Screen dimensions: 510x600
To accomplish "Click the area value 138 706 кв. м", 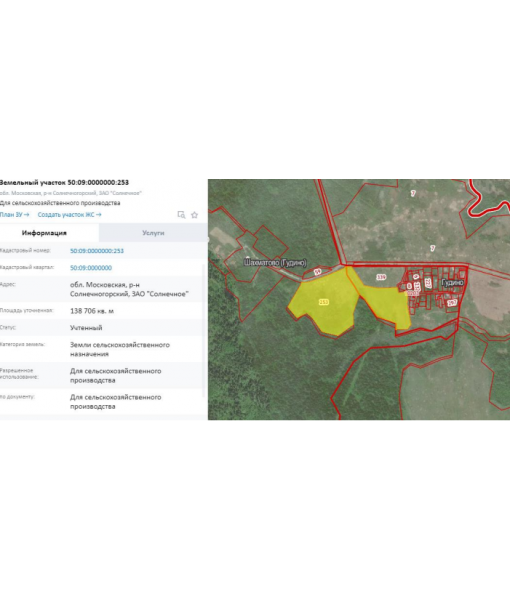I will coord(92,311).
